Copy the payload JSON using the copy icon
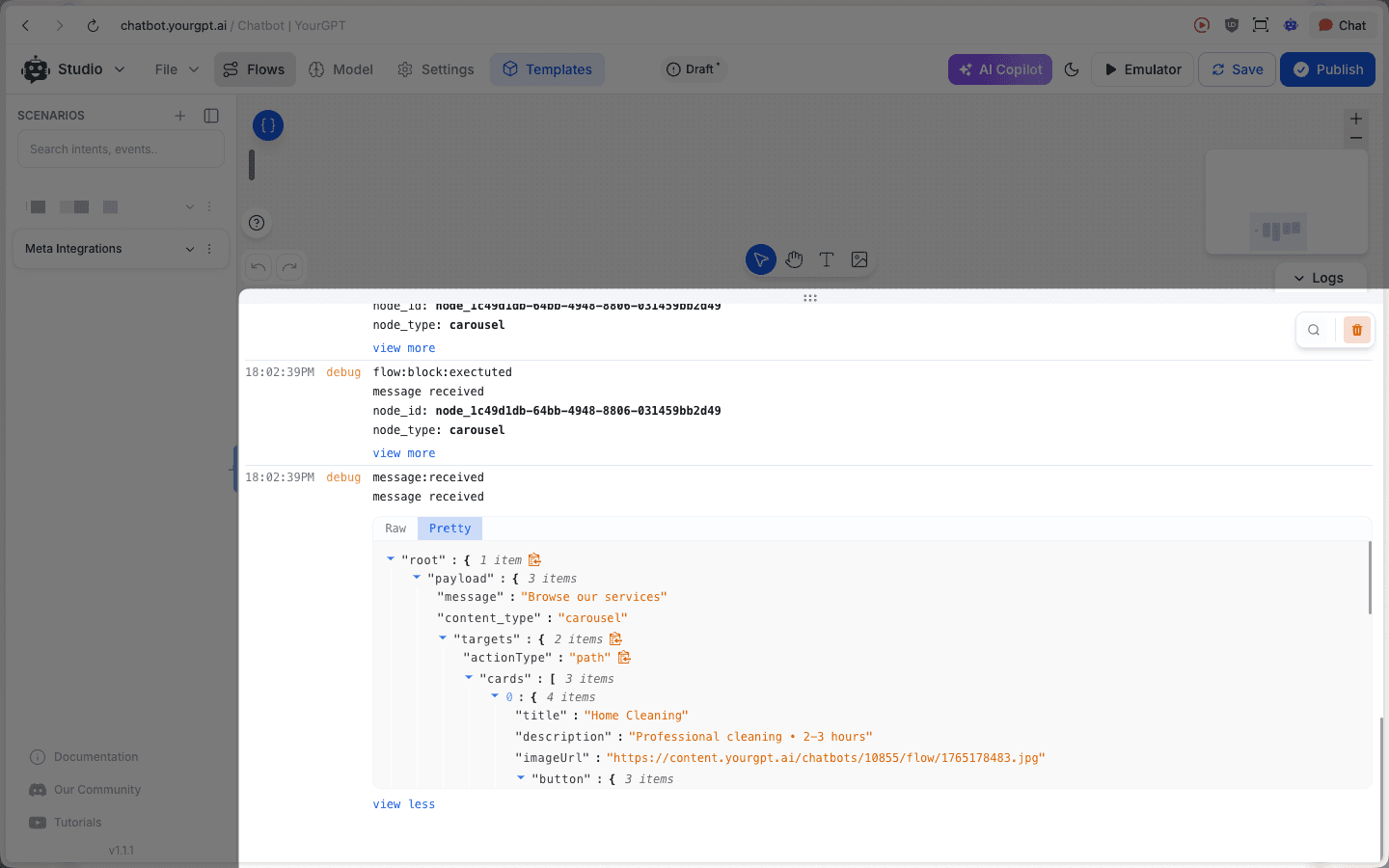This screenshot has width=1389, height=868. (x=535, y=558)
